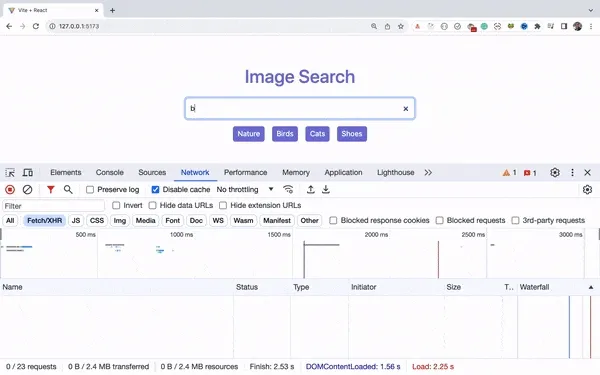The height and width of the screenshot is (375, 600).
Task: Select the Img request type filter
Action: pos(120,221)
